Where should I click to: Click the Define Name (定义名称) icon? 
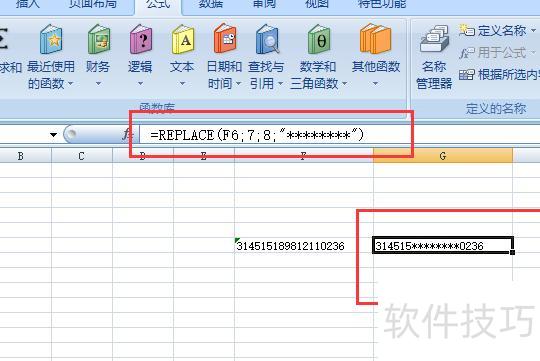point(467,30)
